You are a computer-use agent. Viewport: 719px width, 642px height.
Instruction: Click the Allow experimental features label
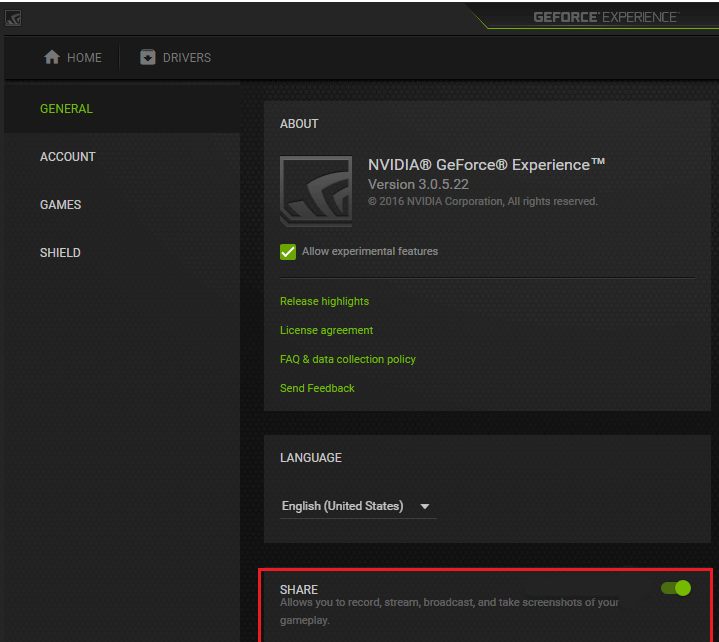(370, 252)
